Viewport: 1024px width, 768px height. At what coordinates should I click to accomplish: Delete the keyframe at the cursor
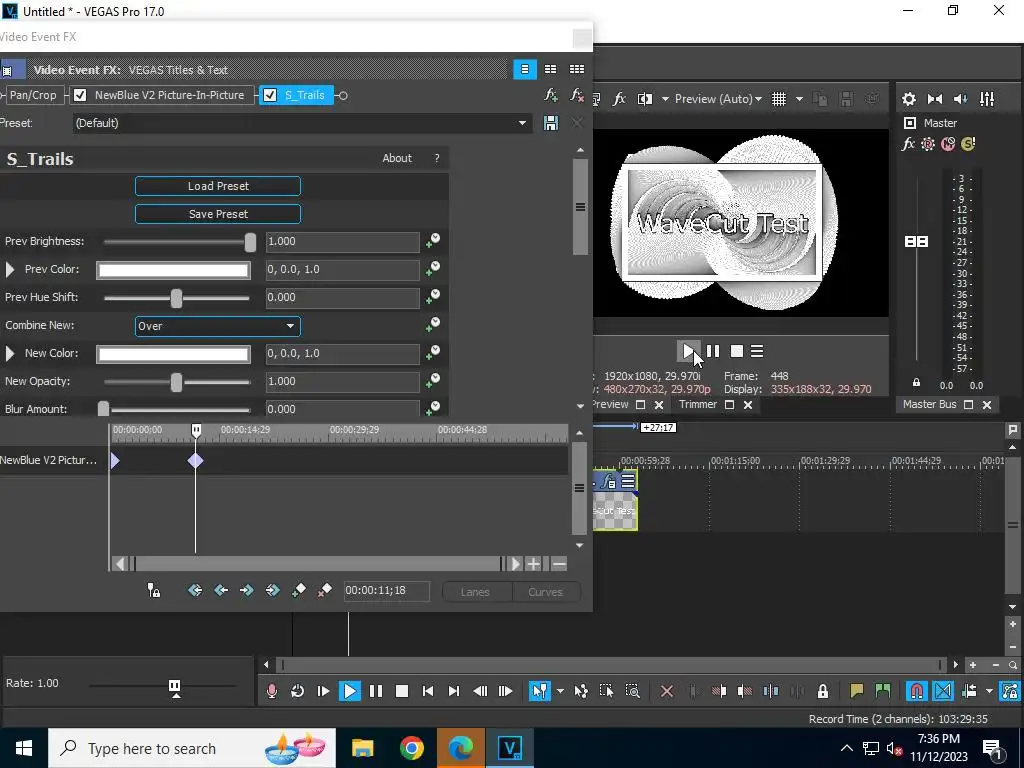[325, 590]
